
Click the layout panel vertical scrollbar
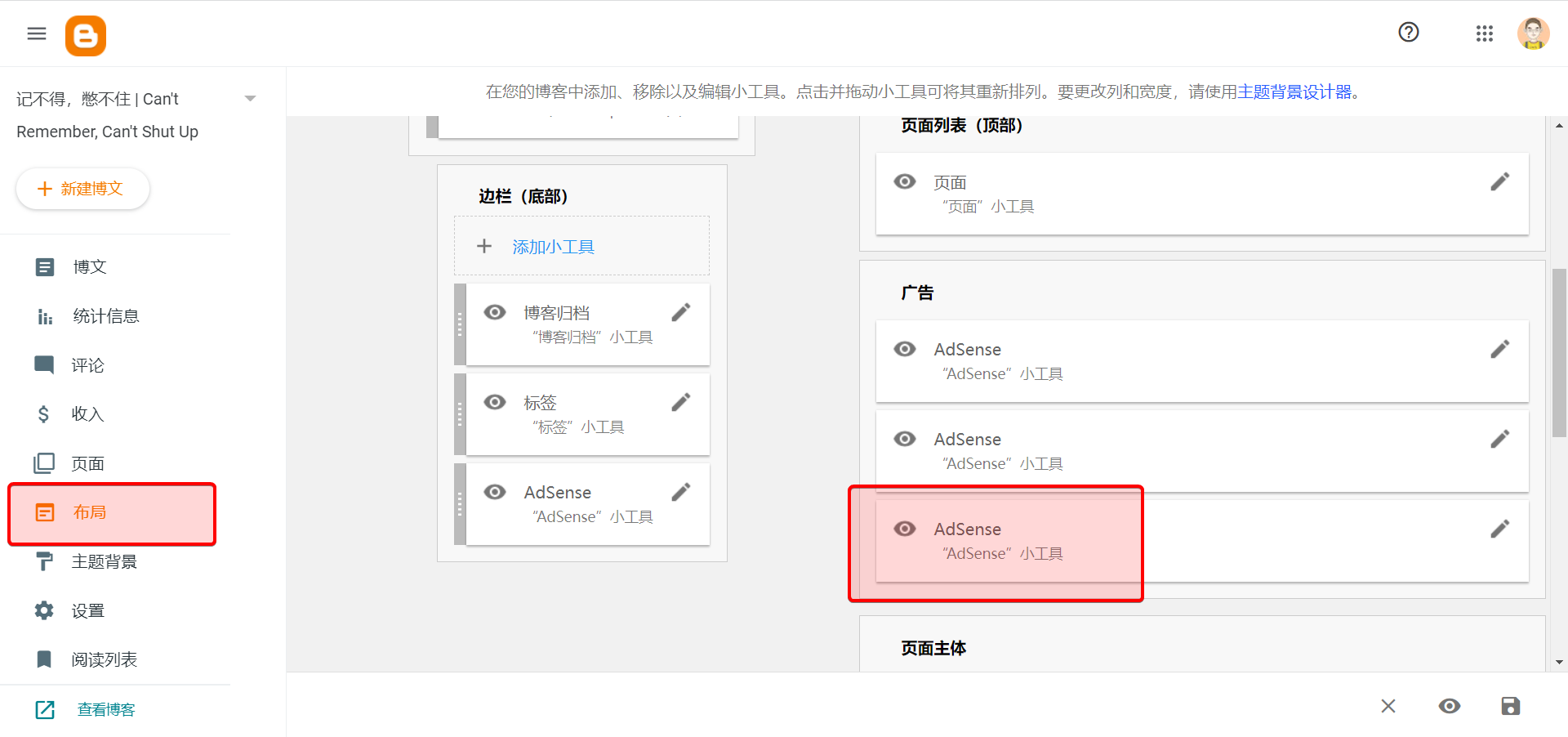click(1559, 353)
